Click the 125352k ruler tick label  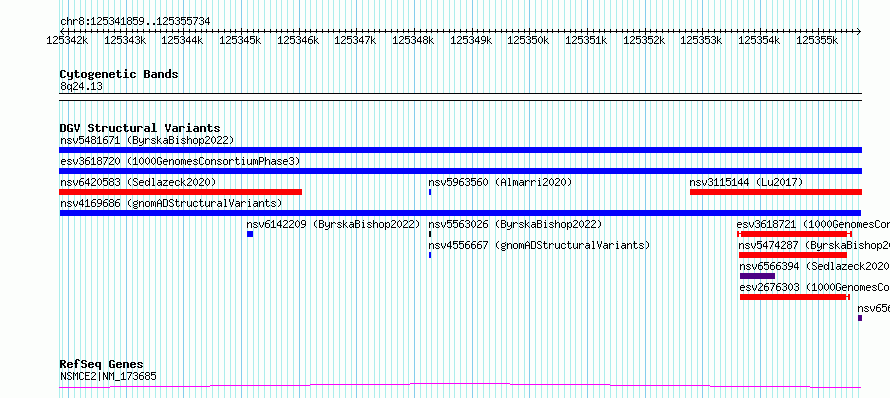pyautogui.click(x=644, y=40)
